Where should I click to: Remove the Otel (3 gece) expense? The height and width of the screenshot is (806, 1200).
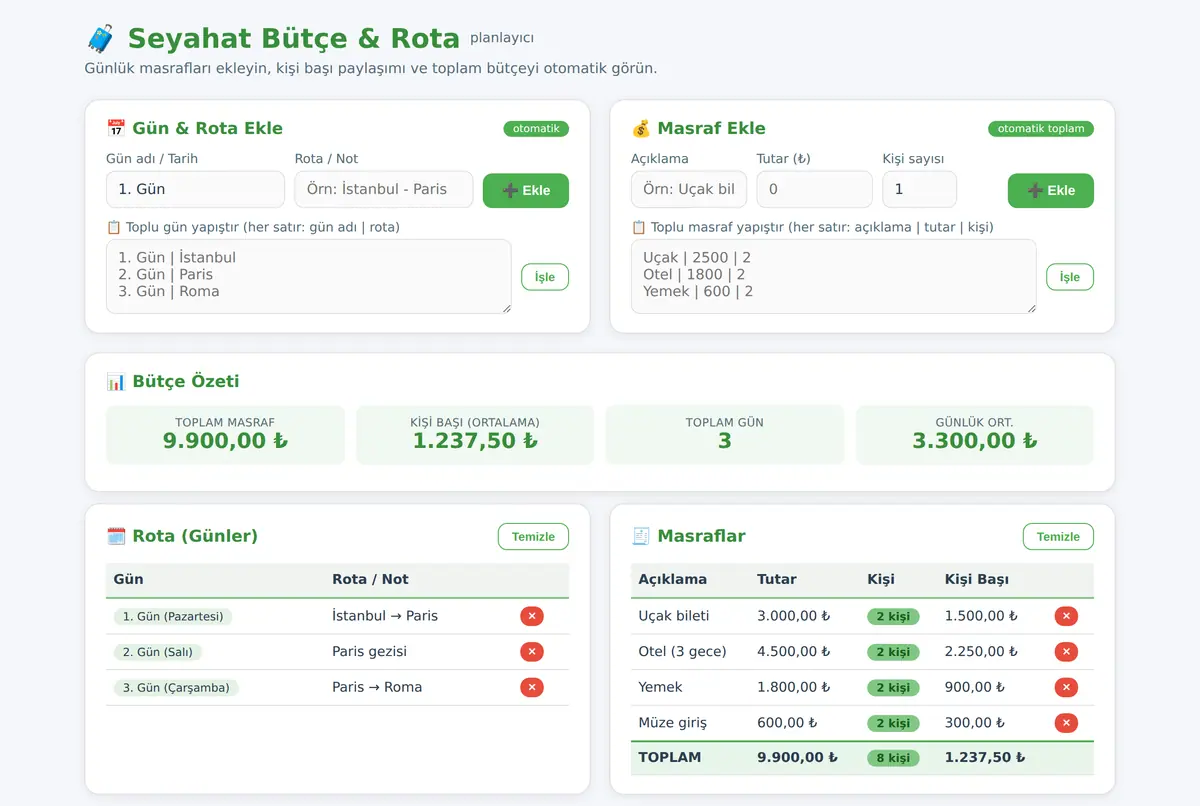pos(1066,652)
